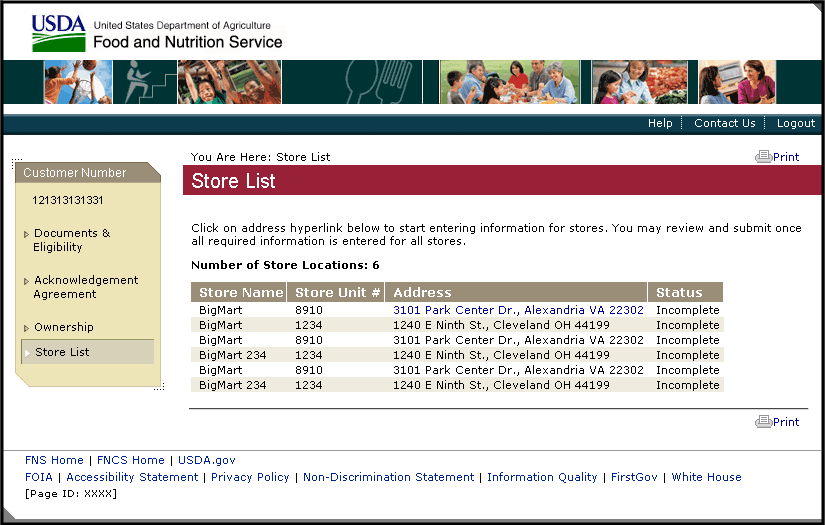Go to FNS Home footer link
This screenshot has height=525, width=825.
[54, 460]
